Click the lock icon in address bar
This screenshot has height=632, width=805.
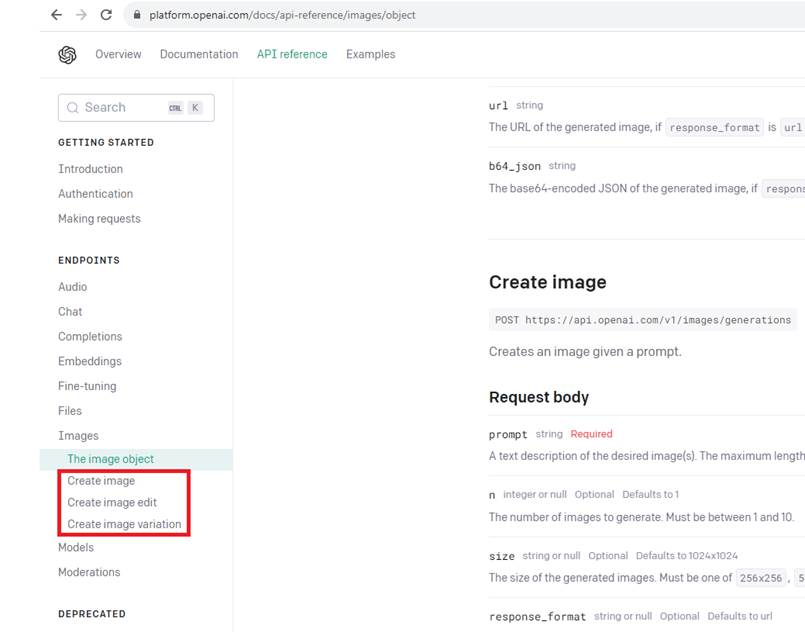(x=137, y=15)
